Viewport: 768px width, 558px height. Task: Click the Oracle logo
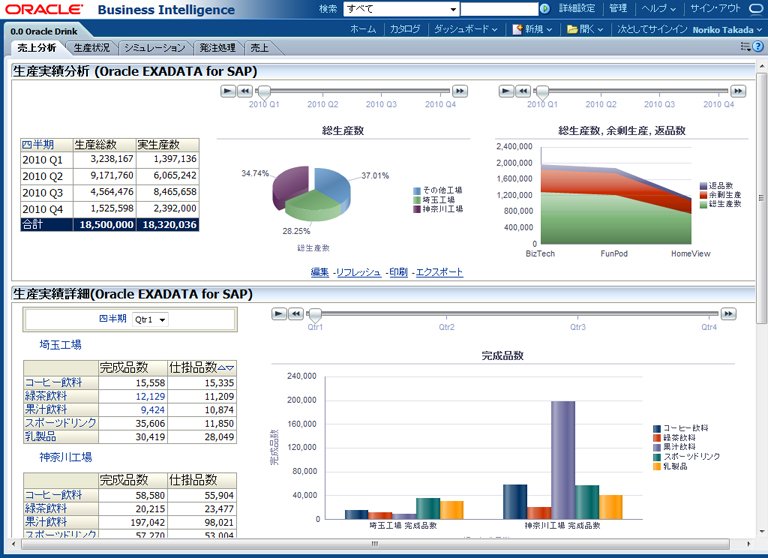pyautogui.click(x=44, y=9)
